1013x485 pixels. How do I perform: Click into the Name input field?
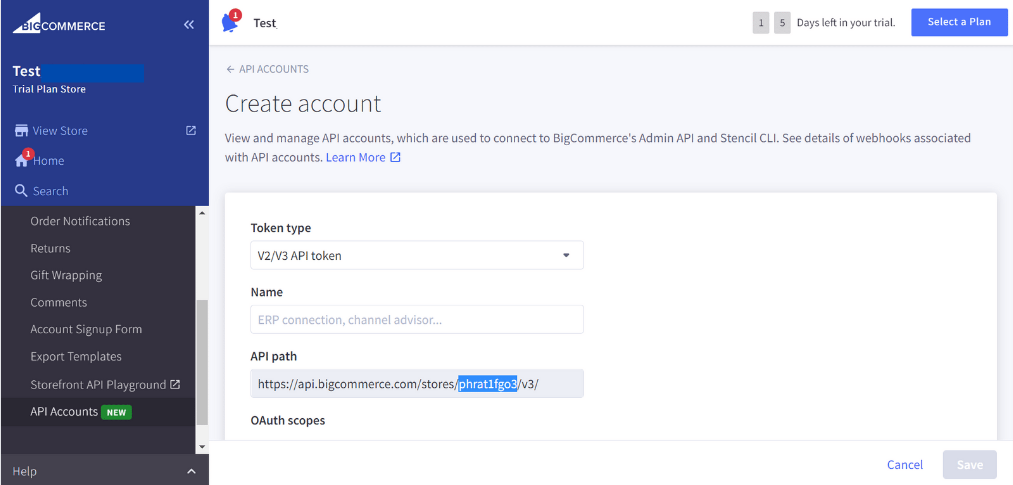(x=416, y=320)
